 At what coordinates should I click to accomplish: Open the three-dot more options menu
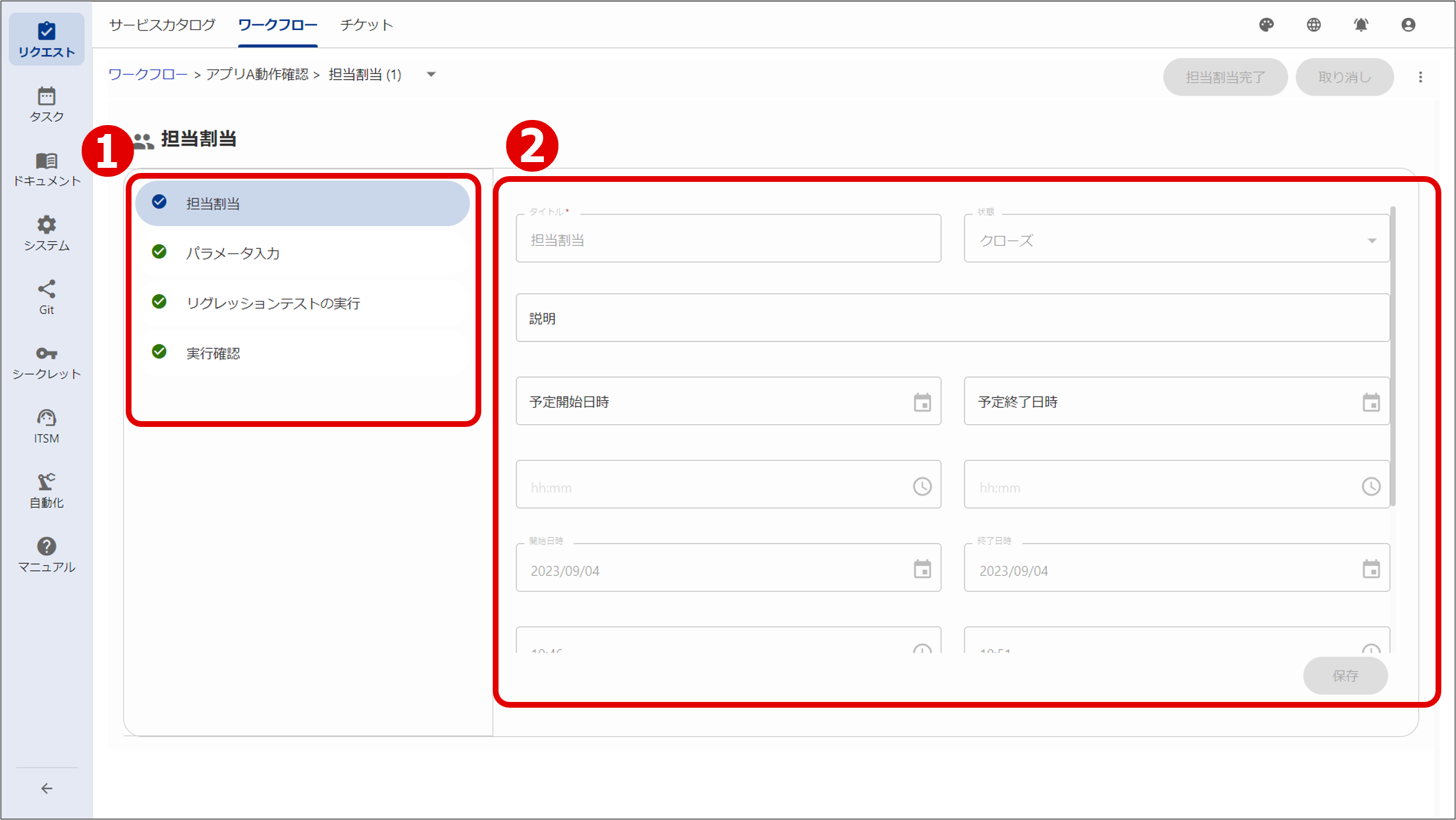point(1420,77)
